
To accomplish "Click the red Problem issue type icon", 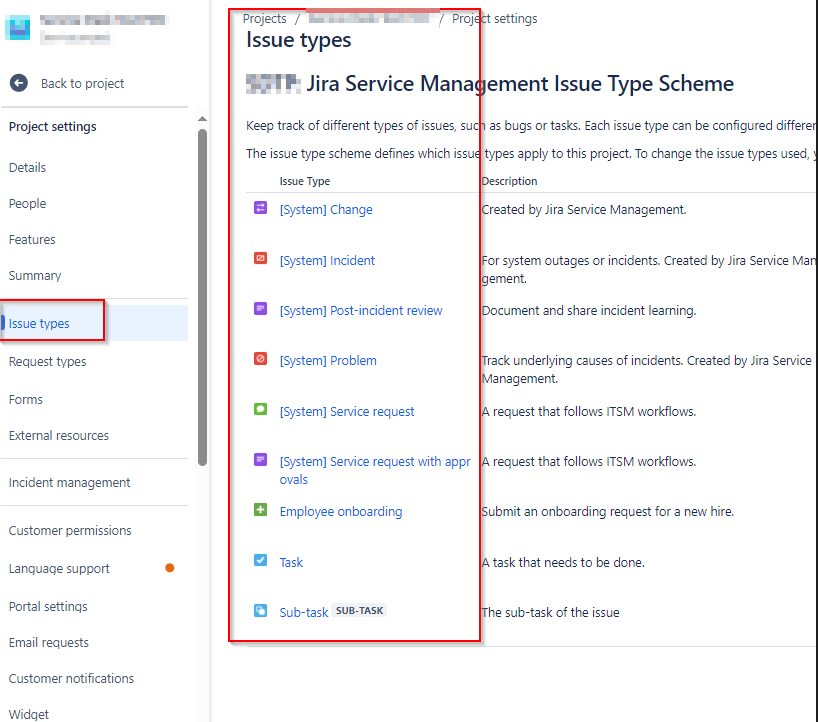I will pos(260,359).
